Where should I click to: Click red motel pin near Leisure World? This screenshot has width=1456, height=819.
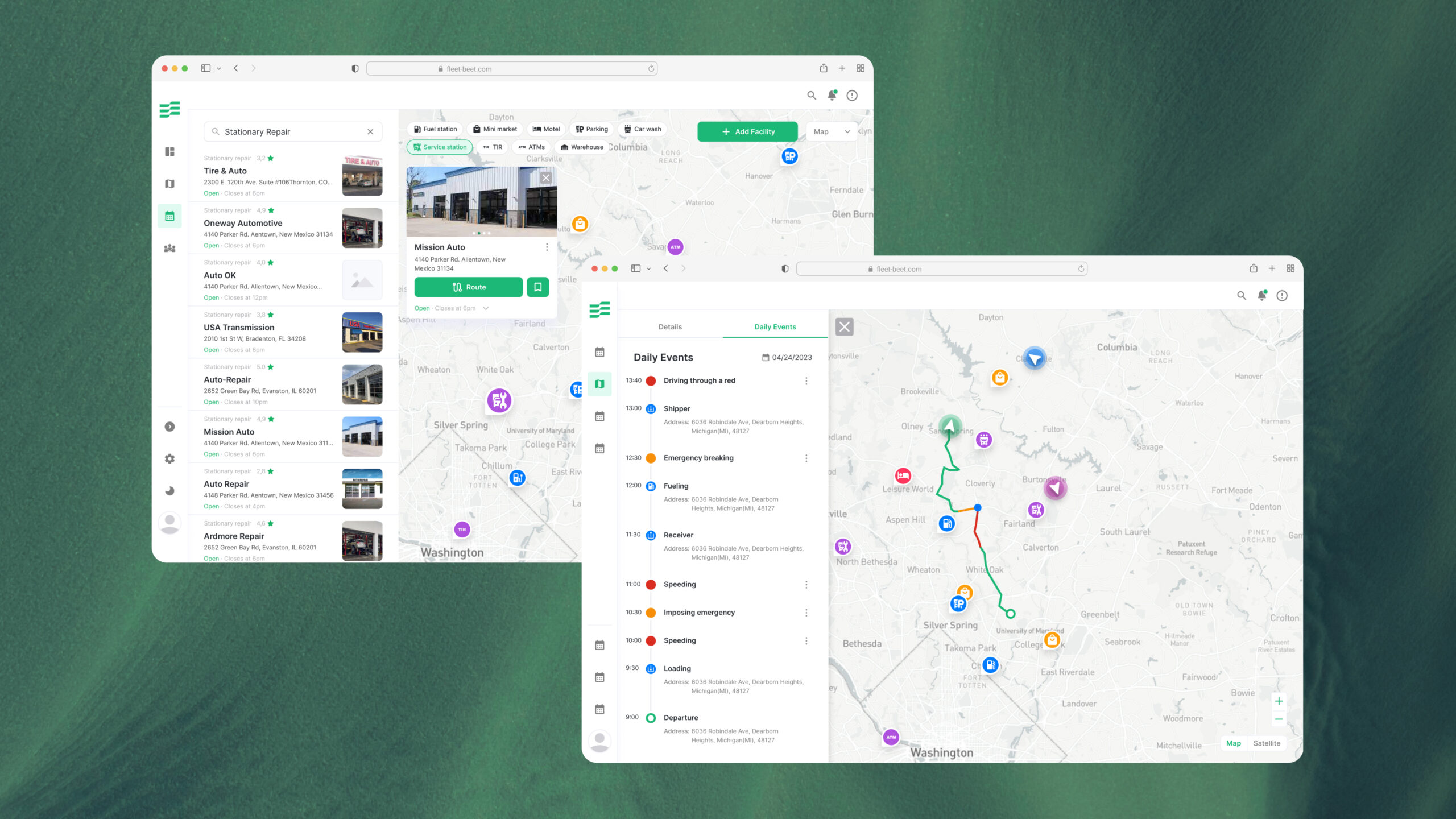coord(903,475)
